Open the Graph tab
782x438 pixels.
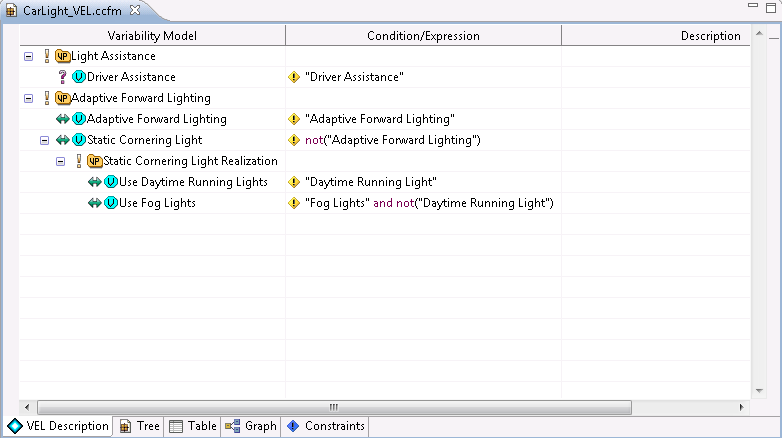tap(251, 426)
